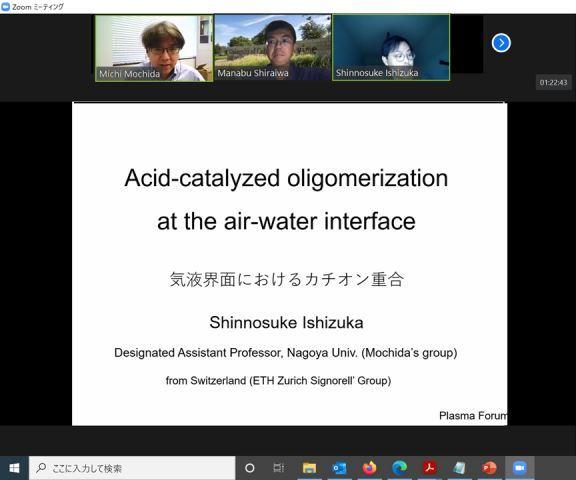This screenshot has height=480, width=576.
Task: Select Manabu Shiraiwa video thumbnail
Action: [273, 47]
